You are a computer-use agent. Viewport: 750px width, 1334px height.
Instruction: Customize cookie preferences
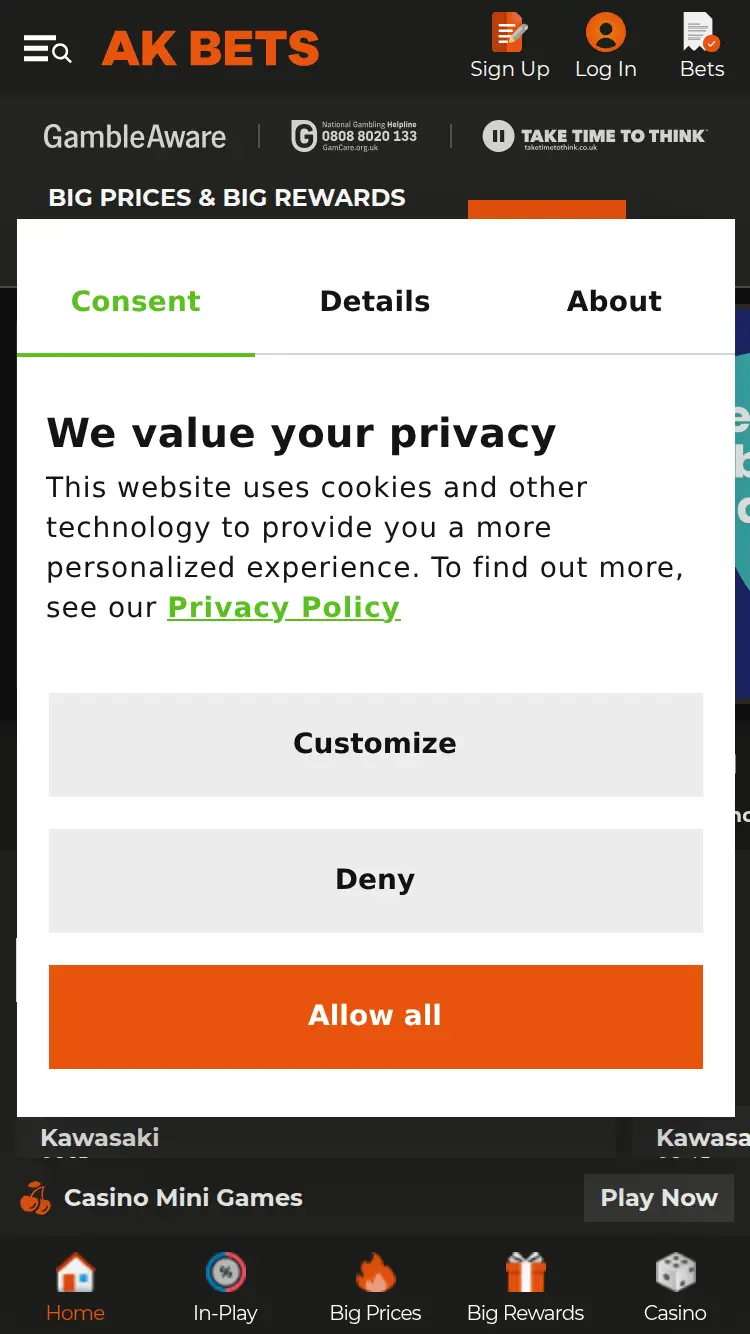[375, 743]
